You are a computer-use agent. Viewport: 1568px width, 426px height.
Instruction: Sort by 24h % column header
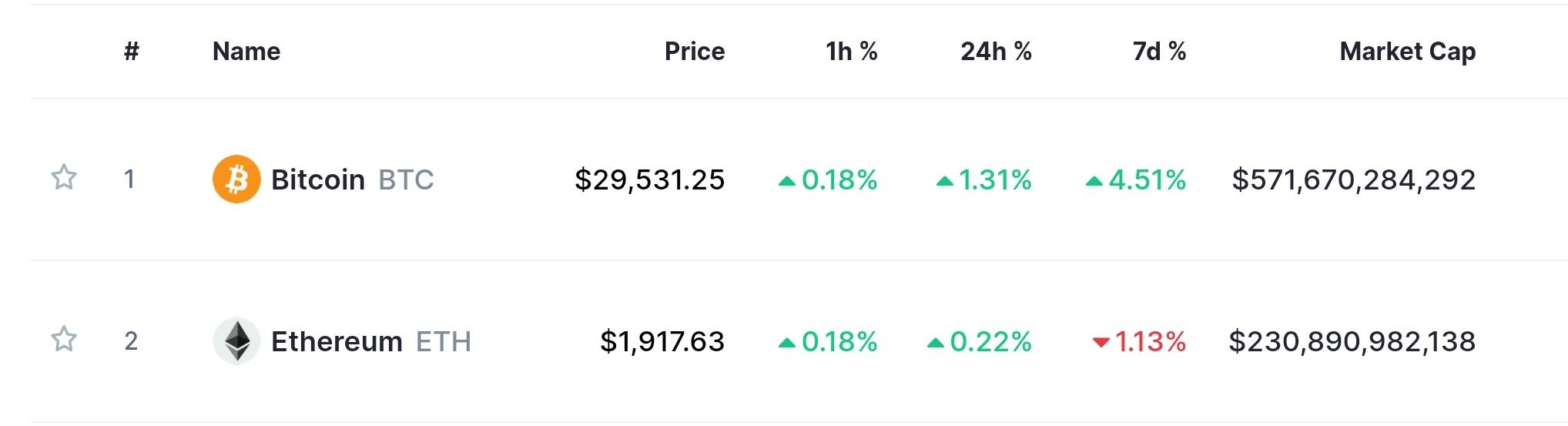pyautogui.click(x=996, y=52)
